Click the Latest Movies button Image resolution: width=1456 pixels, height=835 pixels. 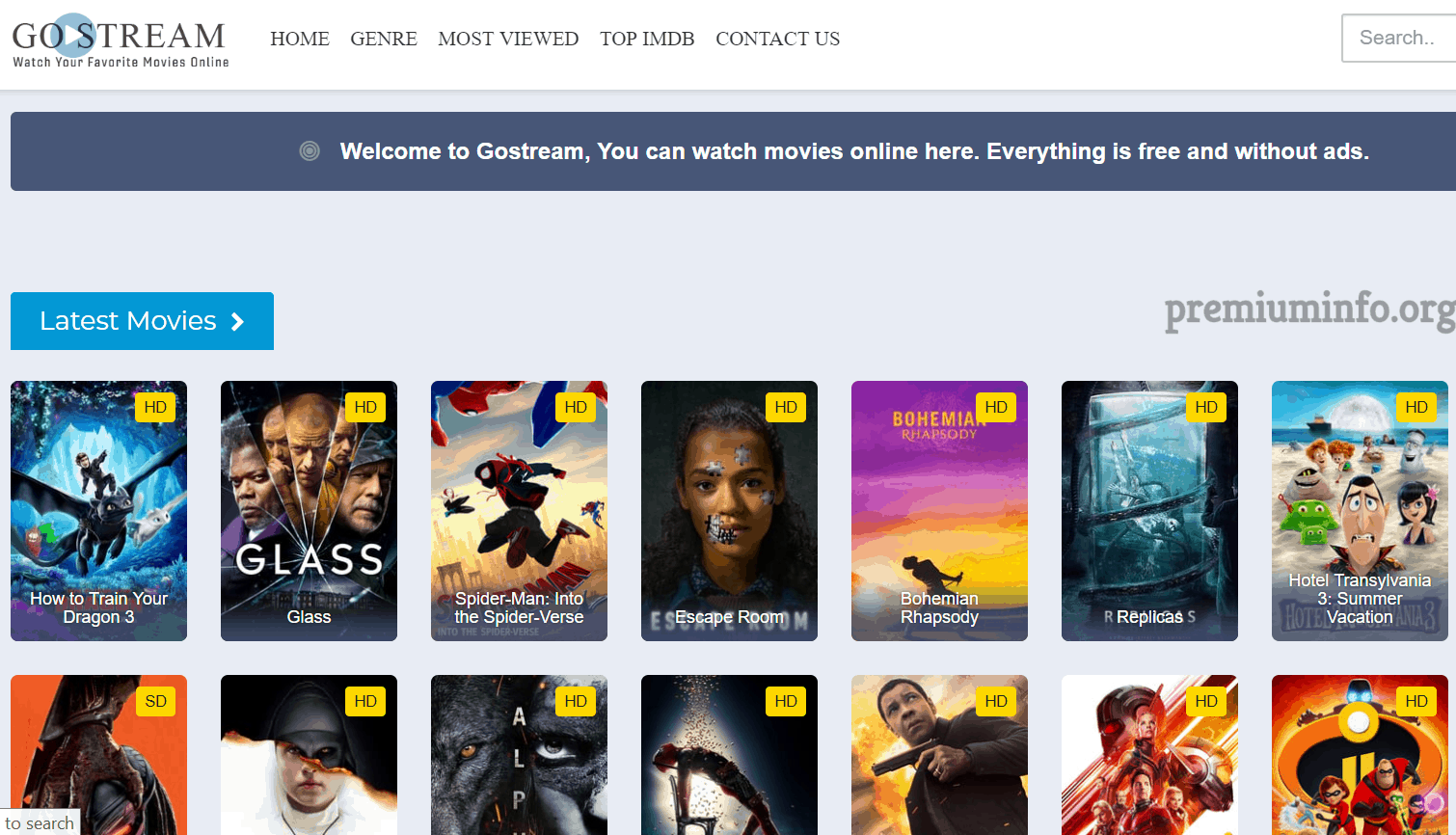(x=142, y=321)
